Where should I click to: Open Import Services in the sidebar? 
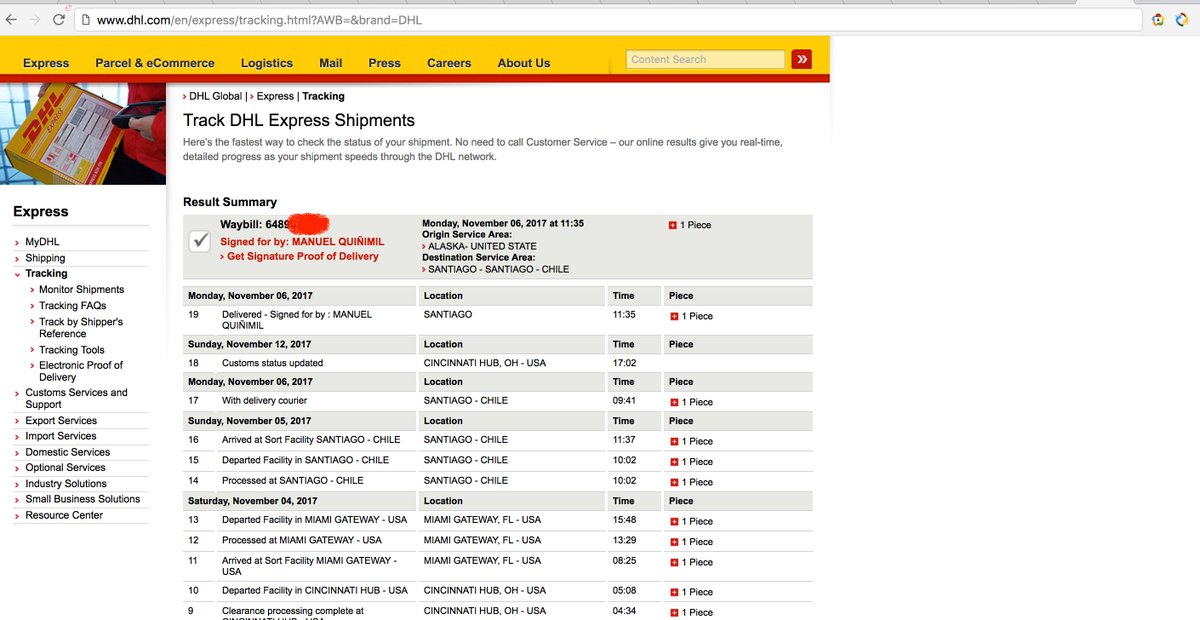[x=61, y=436]
